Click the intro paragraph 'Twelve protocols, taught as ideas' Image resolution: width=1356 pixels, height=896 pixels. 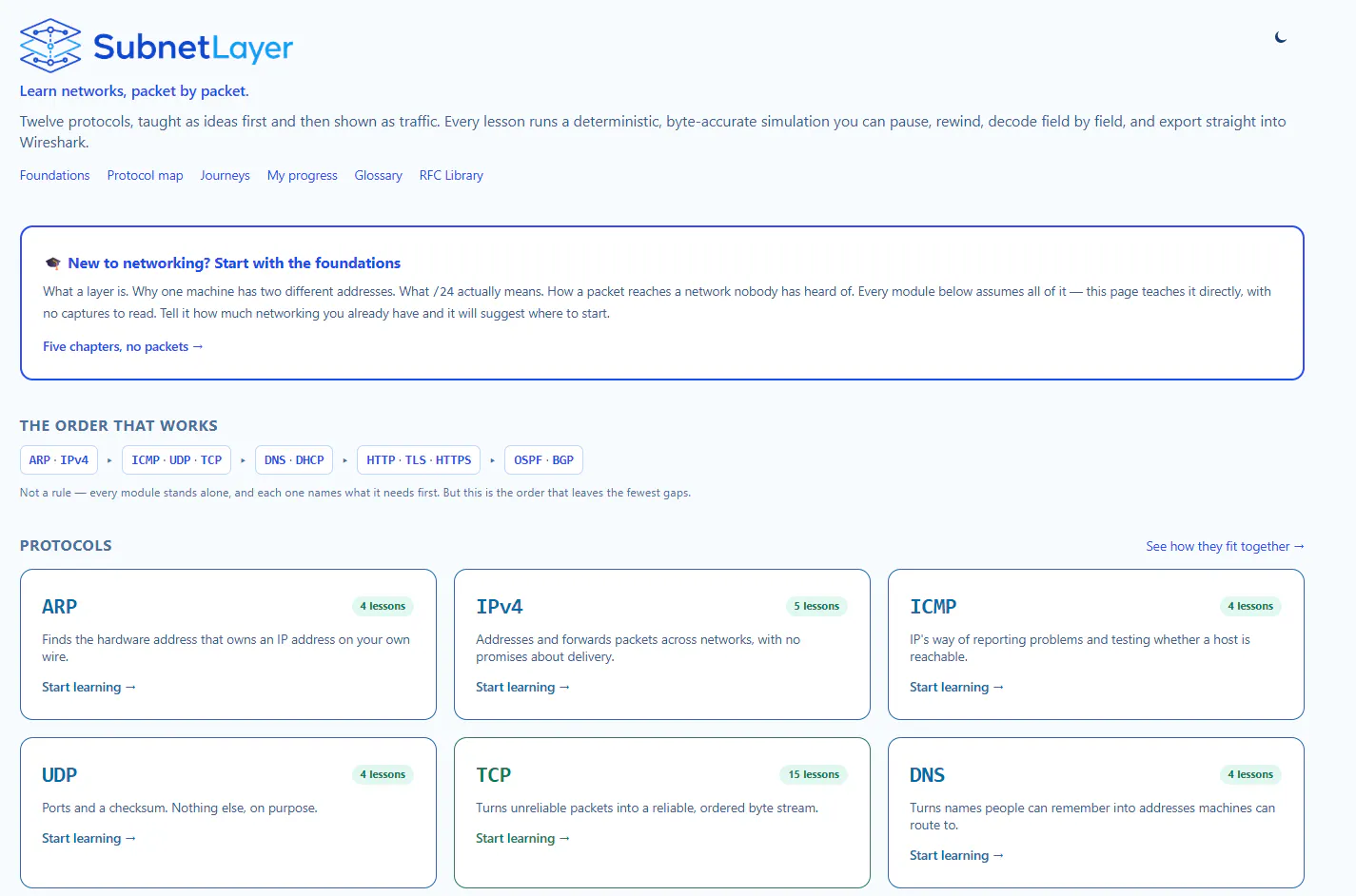pos(653,131)
